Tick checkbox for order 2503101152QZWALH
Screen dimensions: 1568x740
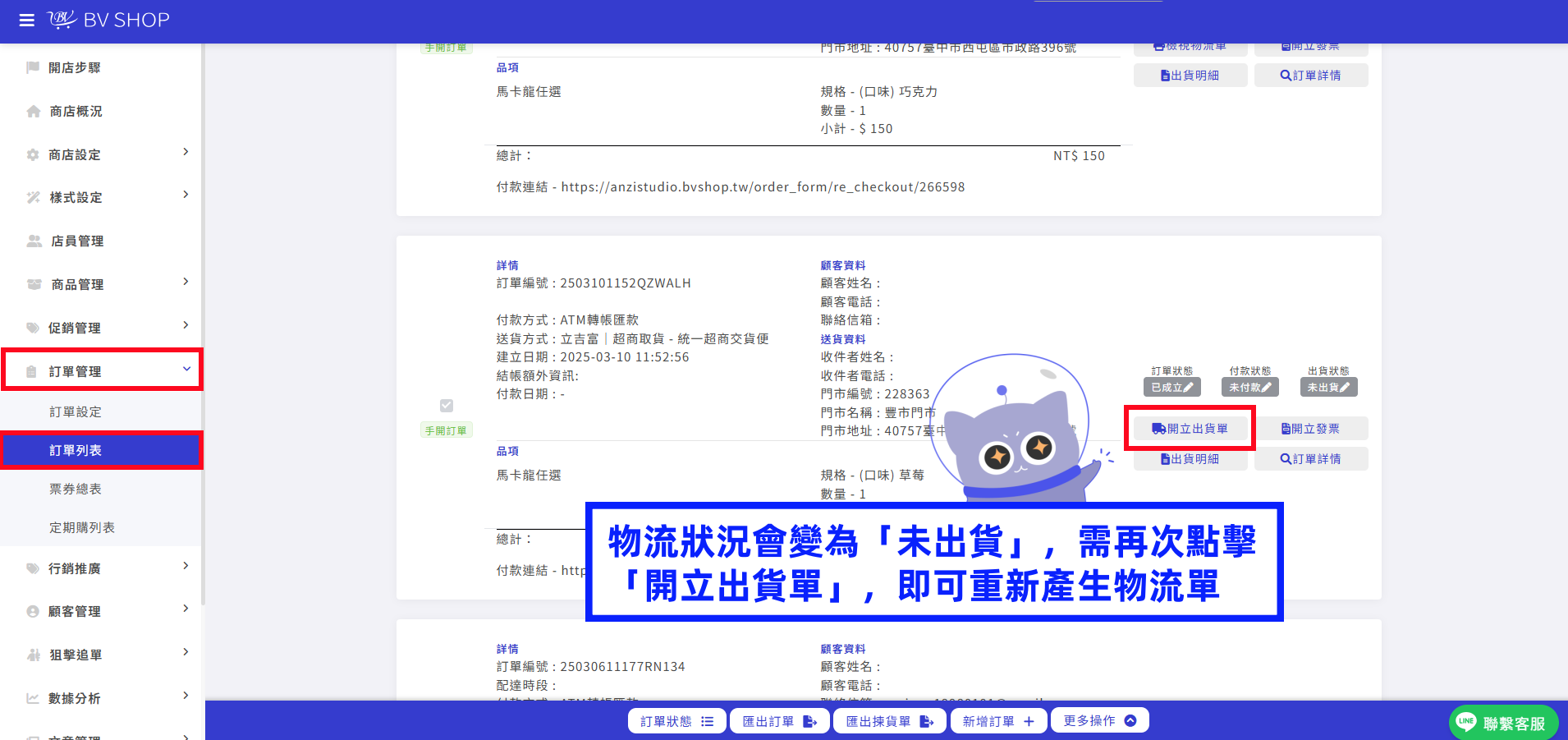coord(447,406)
